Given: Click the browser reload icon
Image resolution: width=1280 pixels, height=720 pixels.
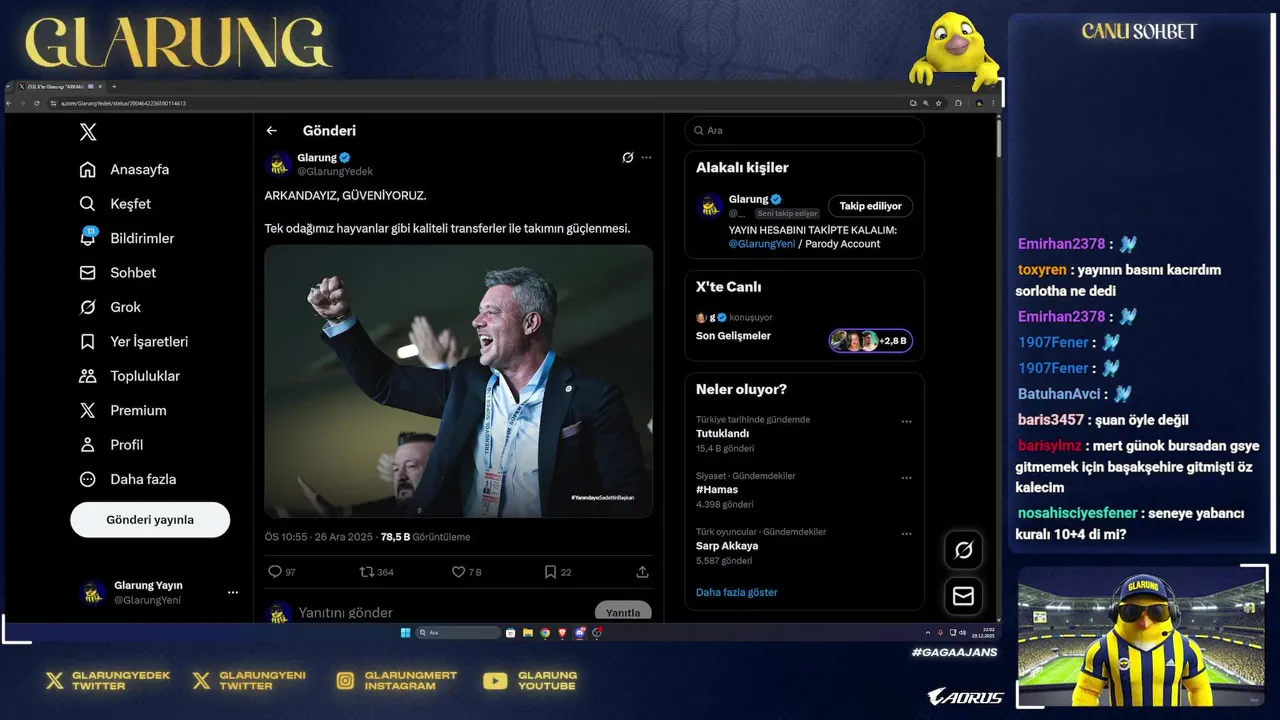Looking at the screenshot, I should coord(37,103).
